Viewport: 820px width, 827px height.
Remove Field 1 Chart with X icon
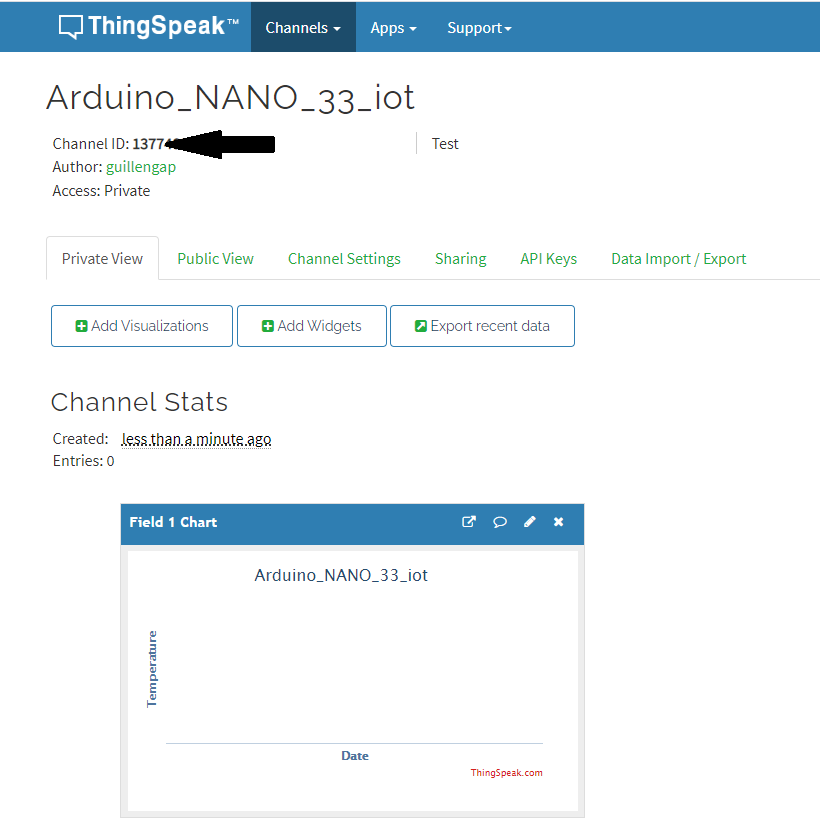coord(558,522)
